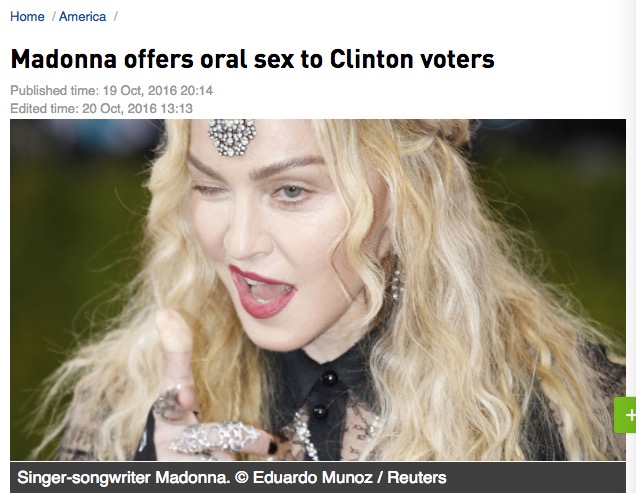Click the Published time line
This screenshot has width=636, height=493.
click(112, 90)
